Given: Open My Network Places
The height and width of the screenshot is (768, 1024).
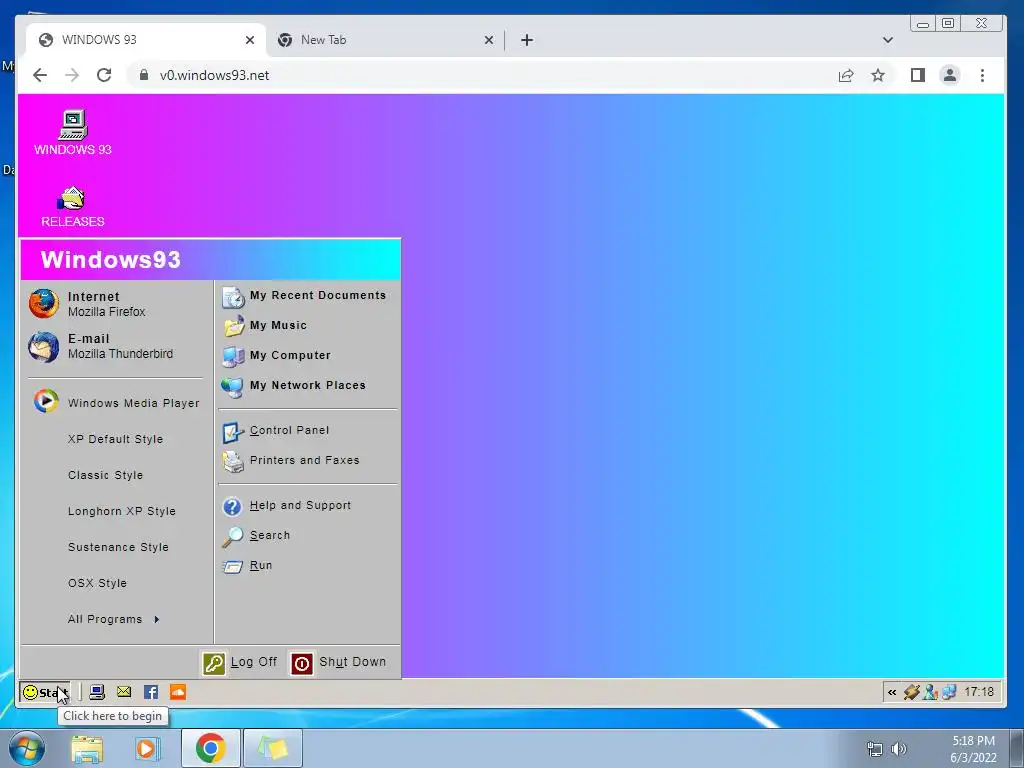Looking at the screenshot, I should click(x=294, y=385).
